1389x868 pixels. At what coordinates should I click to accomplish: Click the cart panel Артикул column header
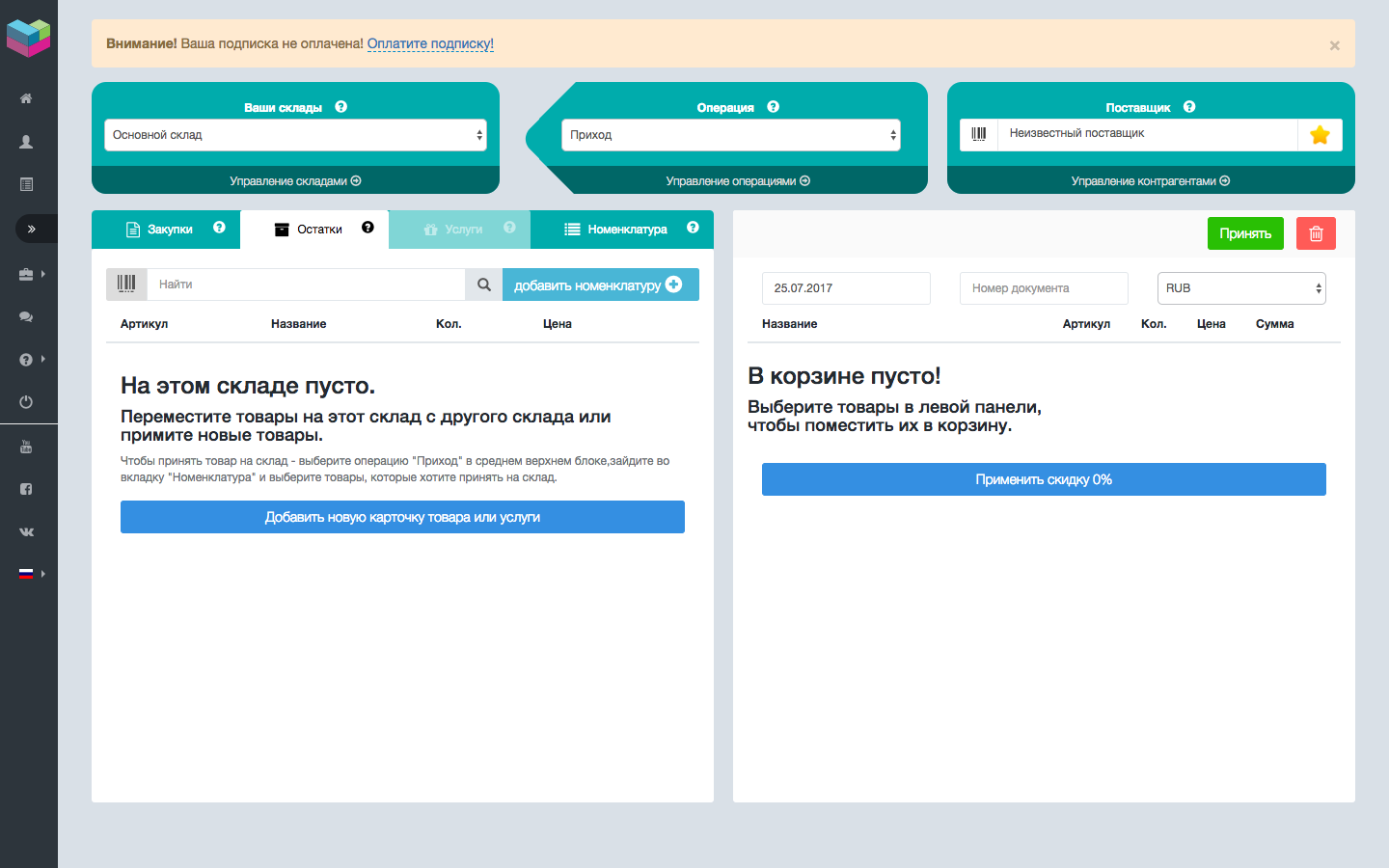[1087, 324]
